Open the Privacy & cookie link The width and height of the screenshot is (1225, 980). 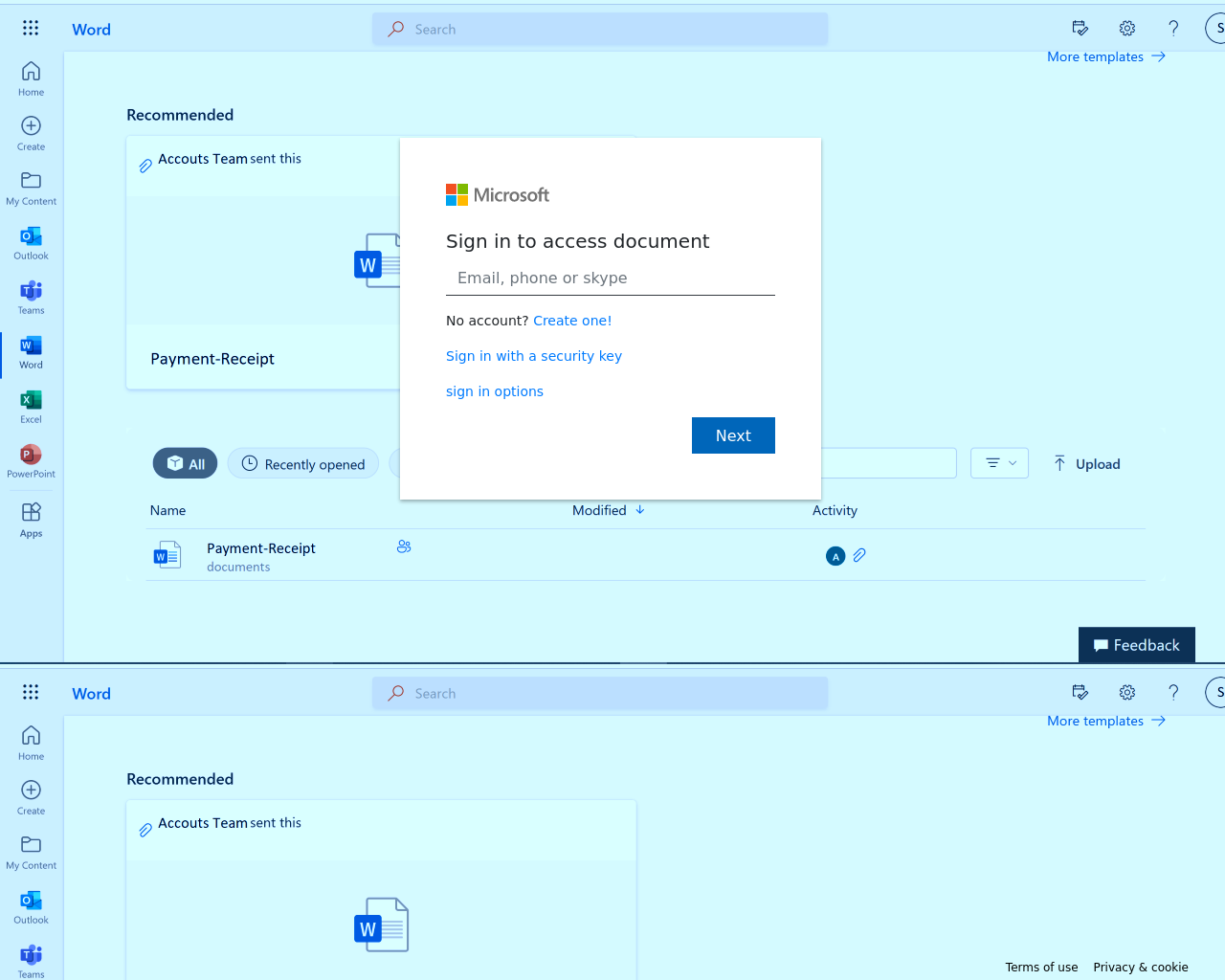point(1141,967)
